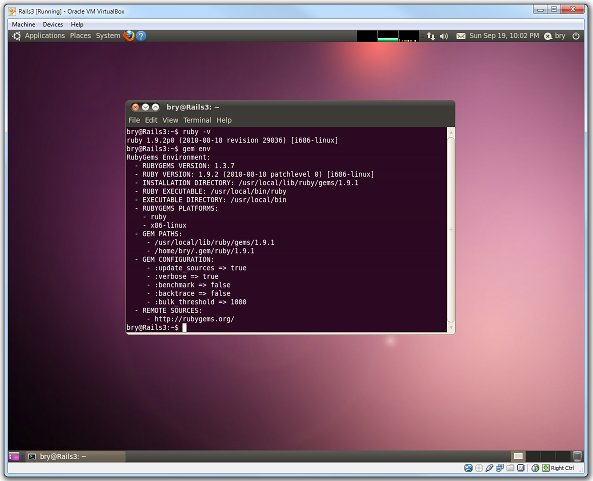Open the terminal Edit menu

(151, 120)
